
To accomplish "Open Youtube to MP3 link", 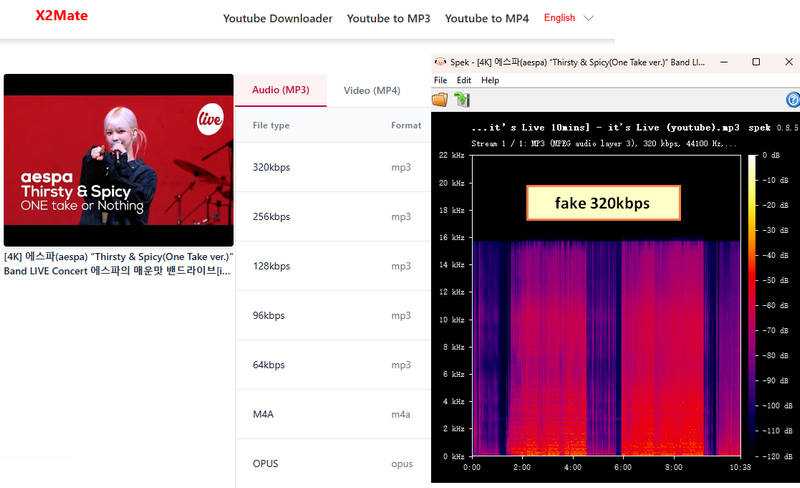I will point(388,18).
